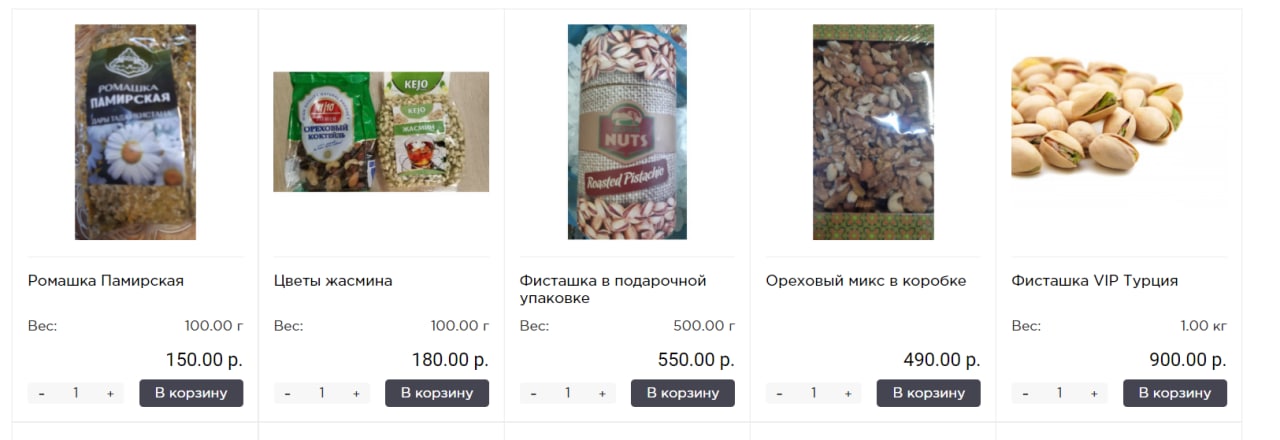
Task: Add Фисташка в подарочной упаковке to cart
Action: coord(683,393)
